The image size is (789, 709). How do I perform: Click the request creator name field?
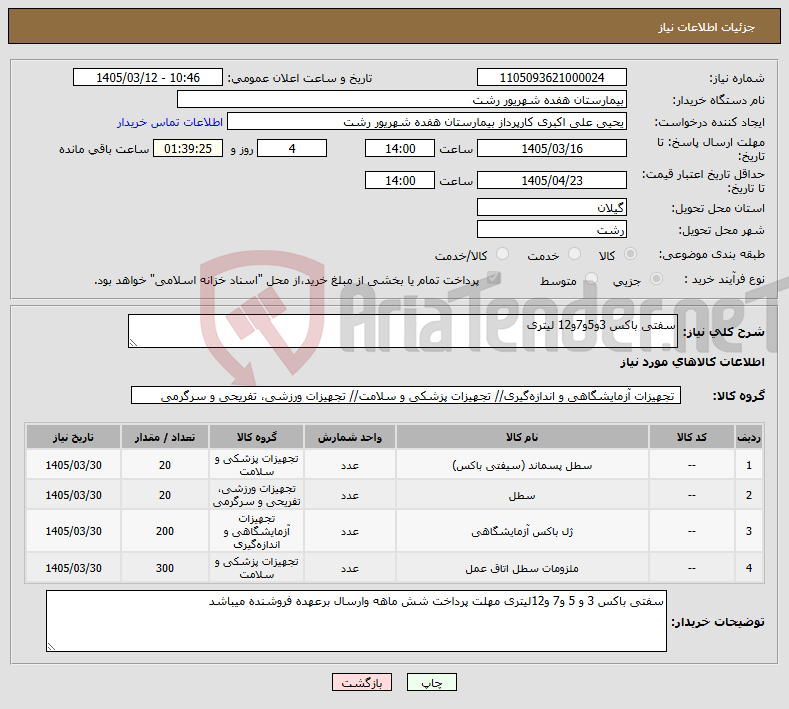(427, 122)
